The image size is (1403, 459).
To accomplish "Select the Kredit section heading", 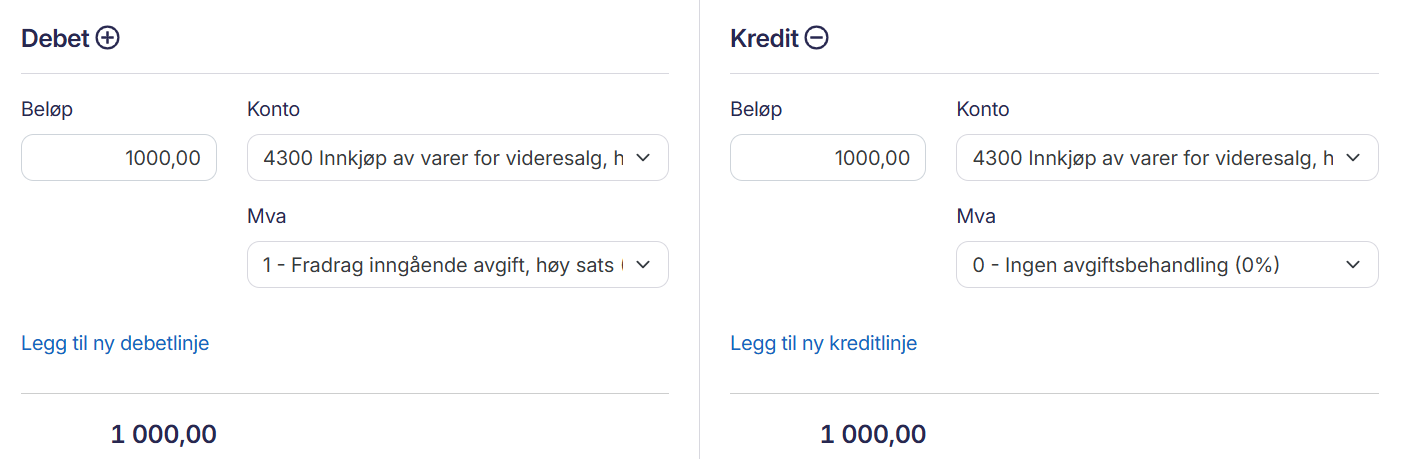I will pos(764,39).
